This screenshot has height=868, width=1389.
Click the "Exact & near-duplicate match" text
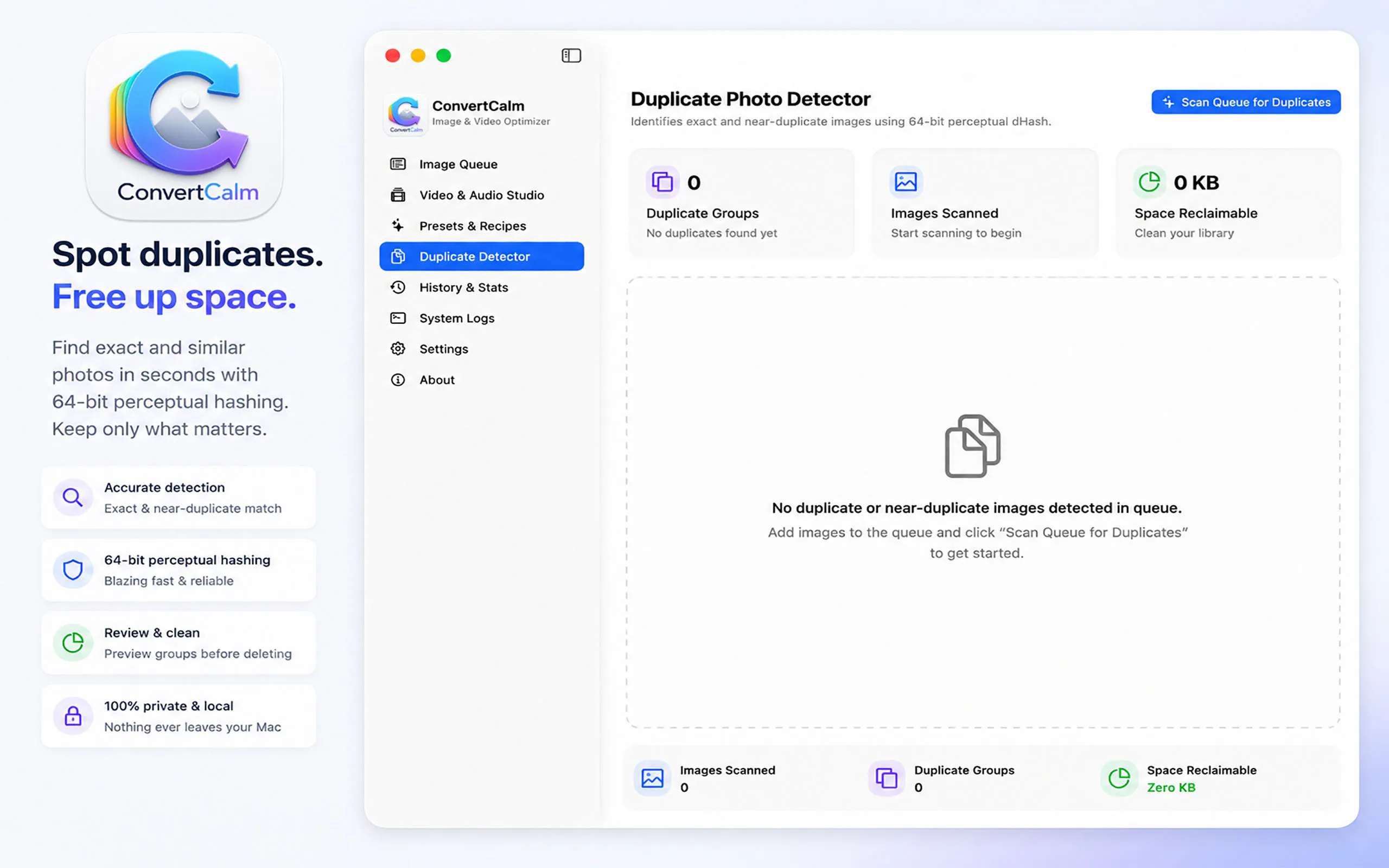[x=193, y=509]
